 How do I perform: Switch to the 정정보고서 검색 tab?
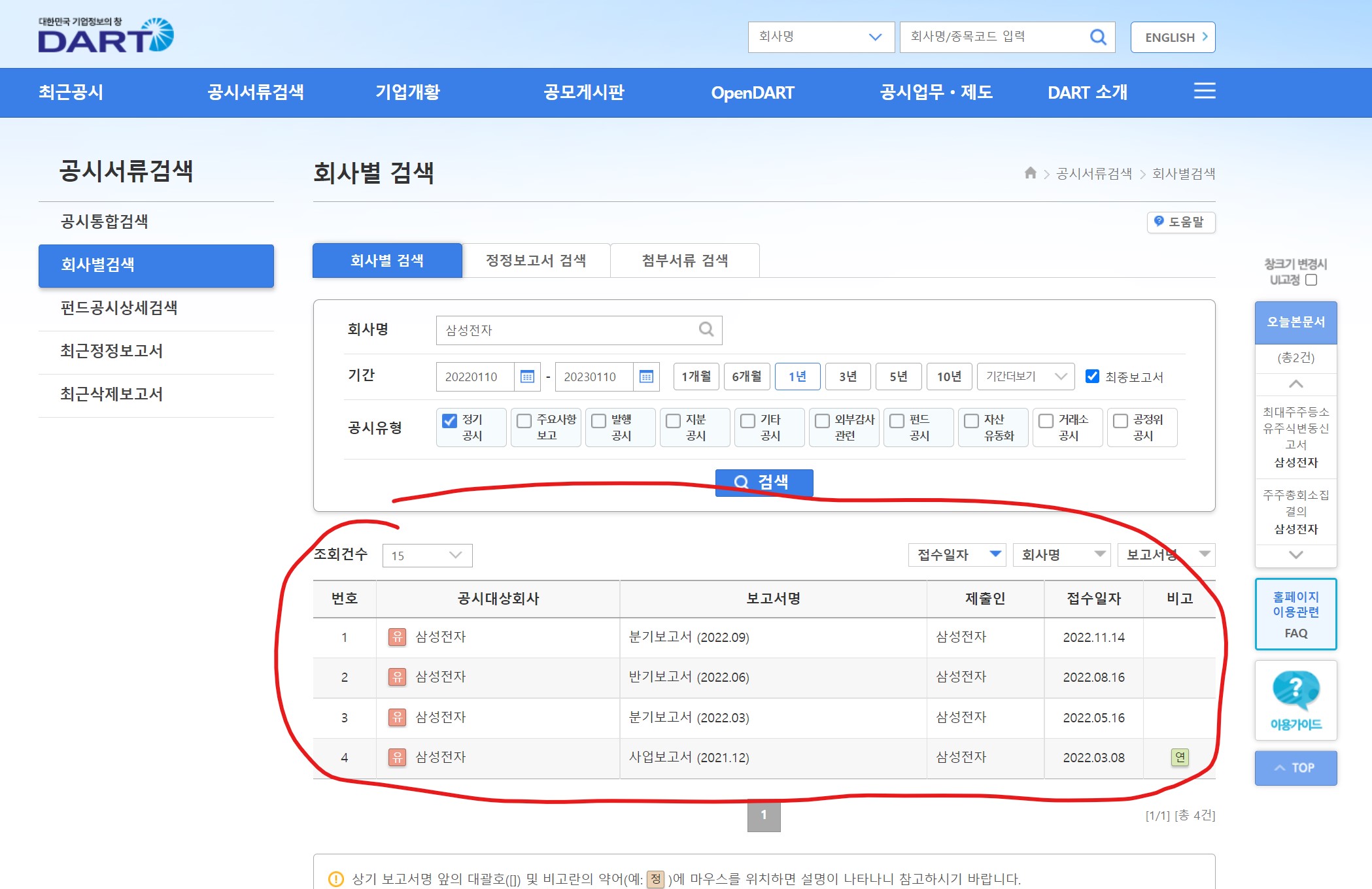tap(536, 261)
